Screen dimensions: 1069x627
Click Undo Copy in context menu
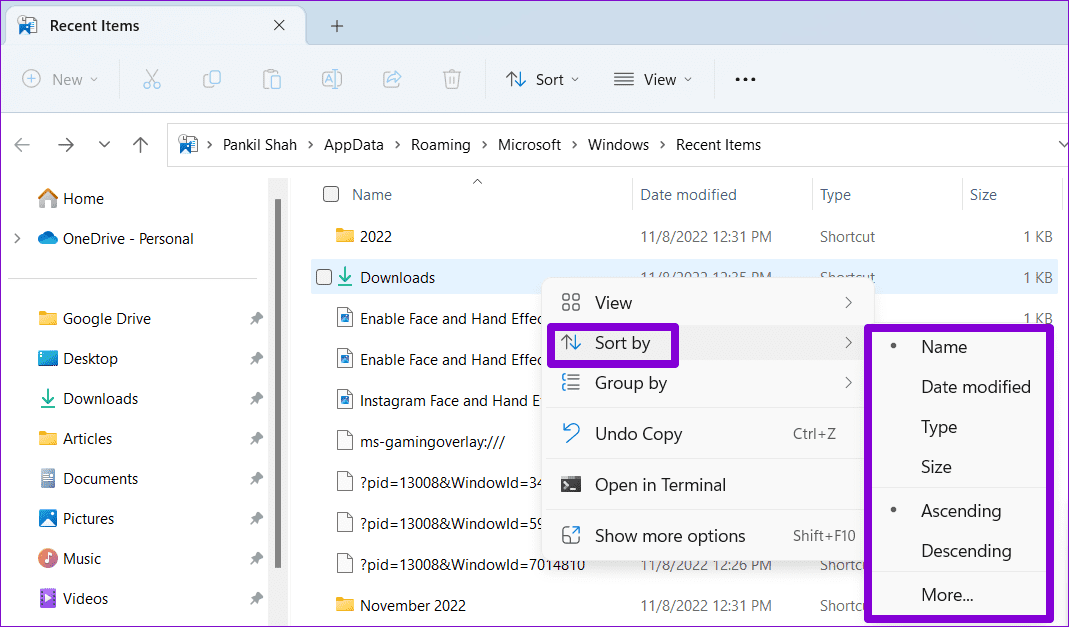[706, 433]
